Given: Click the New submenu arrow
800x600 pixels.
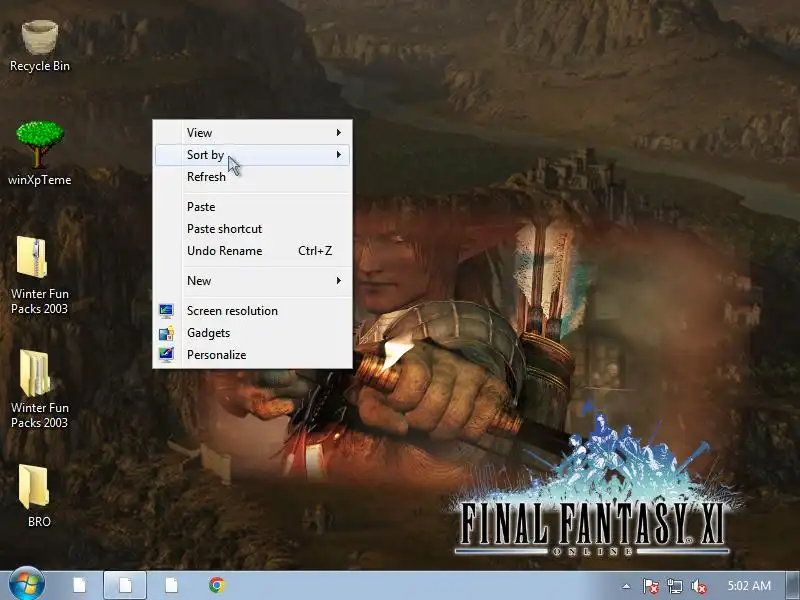Looking at the screenshot, I should click(x=339, y=281).
